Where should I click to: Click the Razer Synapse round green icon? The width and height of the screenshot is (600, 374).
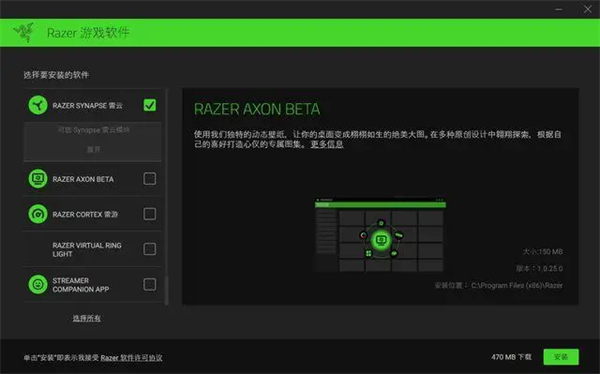(38, 105)
